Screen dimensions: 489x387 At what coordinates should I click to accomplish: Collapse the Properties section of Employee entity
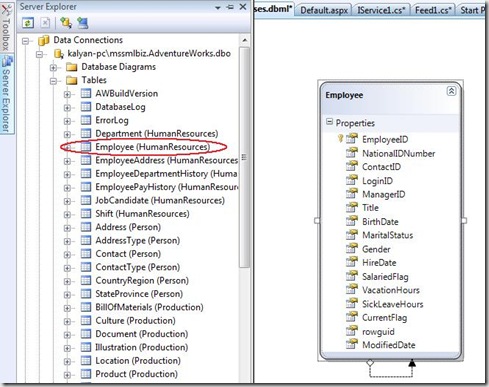[x=329, y=122]
